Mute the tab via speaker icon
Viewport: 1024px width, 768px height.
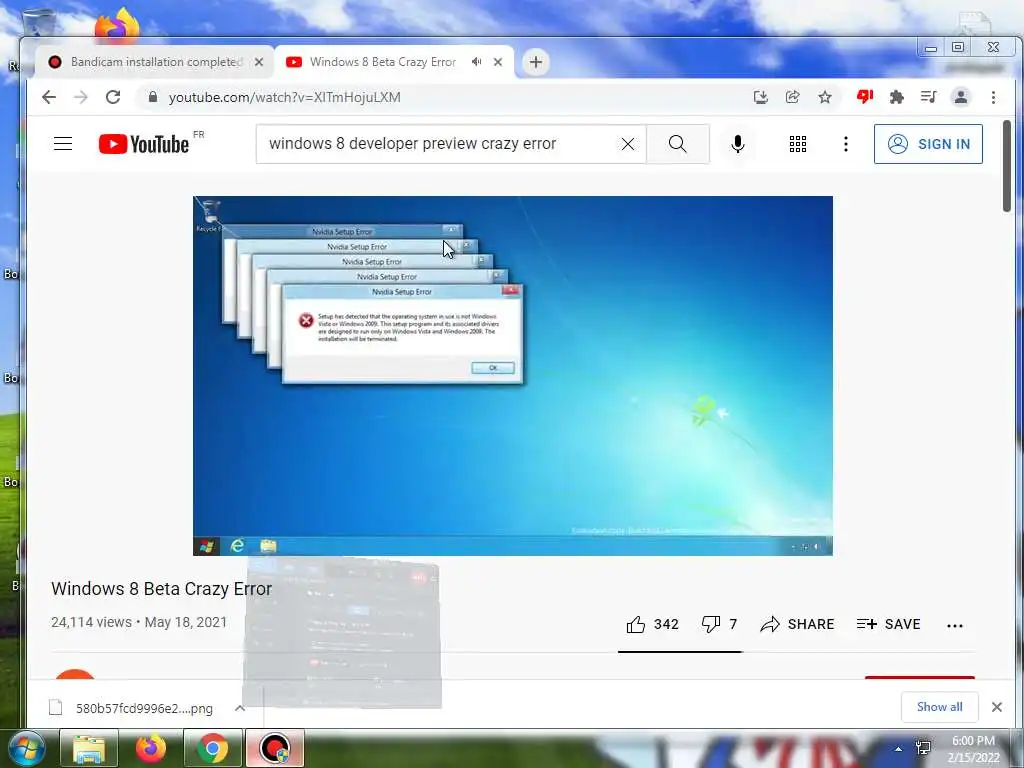tap(477, 61)
